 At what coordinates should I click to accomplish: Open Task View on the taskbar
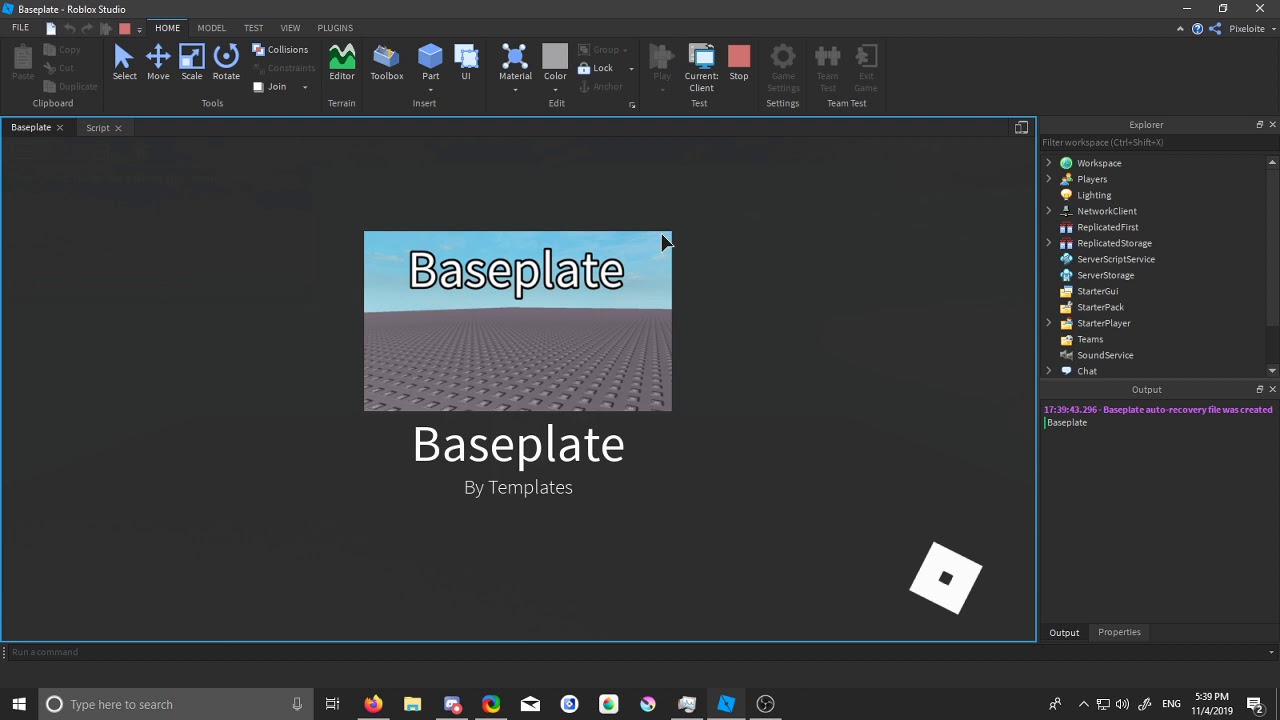pyautogui.click(x=333, y=704)
